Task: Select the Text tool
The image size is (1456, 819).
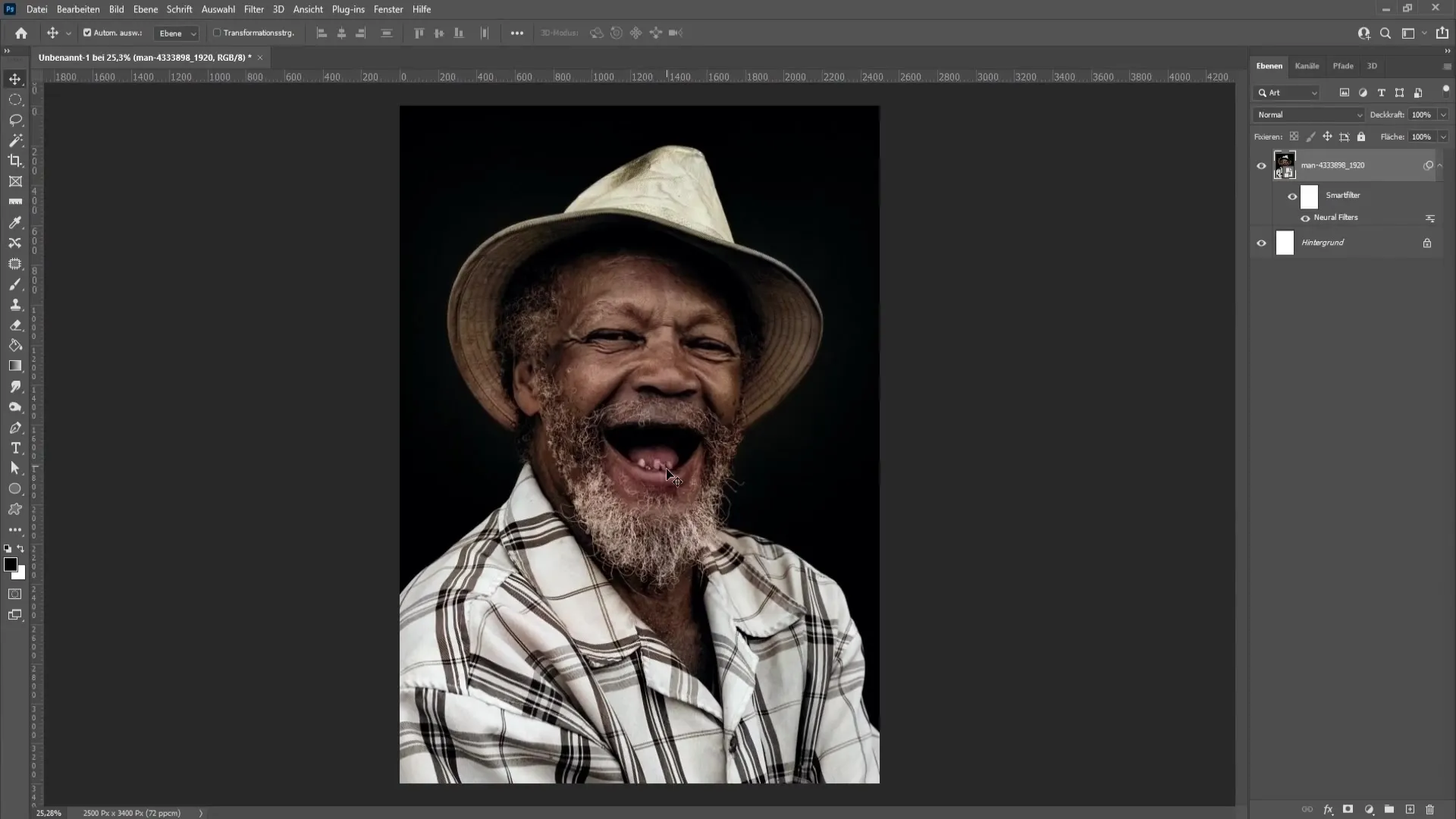Action: tap(15, 448)
